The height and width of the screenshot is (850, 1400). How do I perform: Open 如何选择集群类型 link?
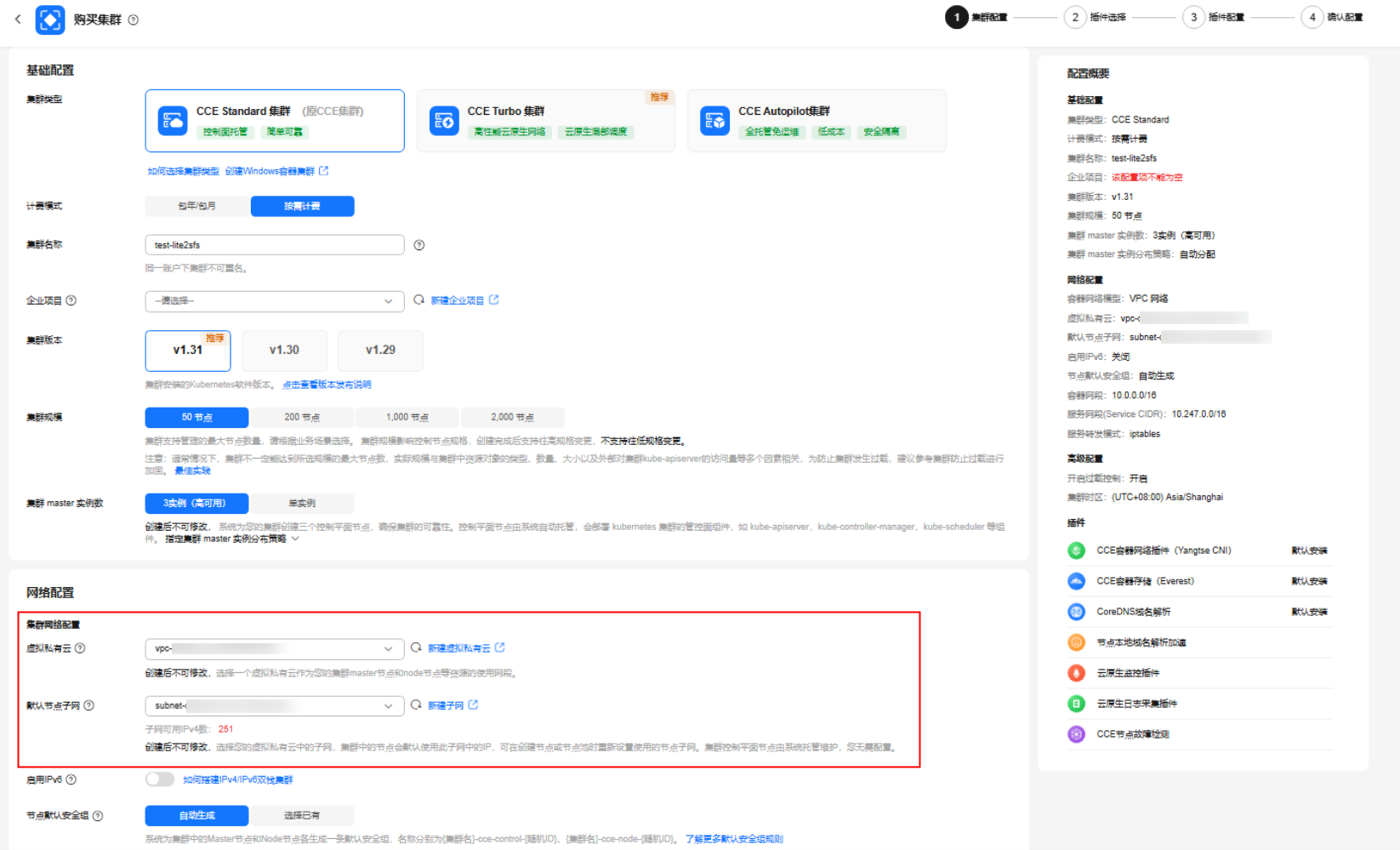[x=183, y=171]
